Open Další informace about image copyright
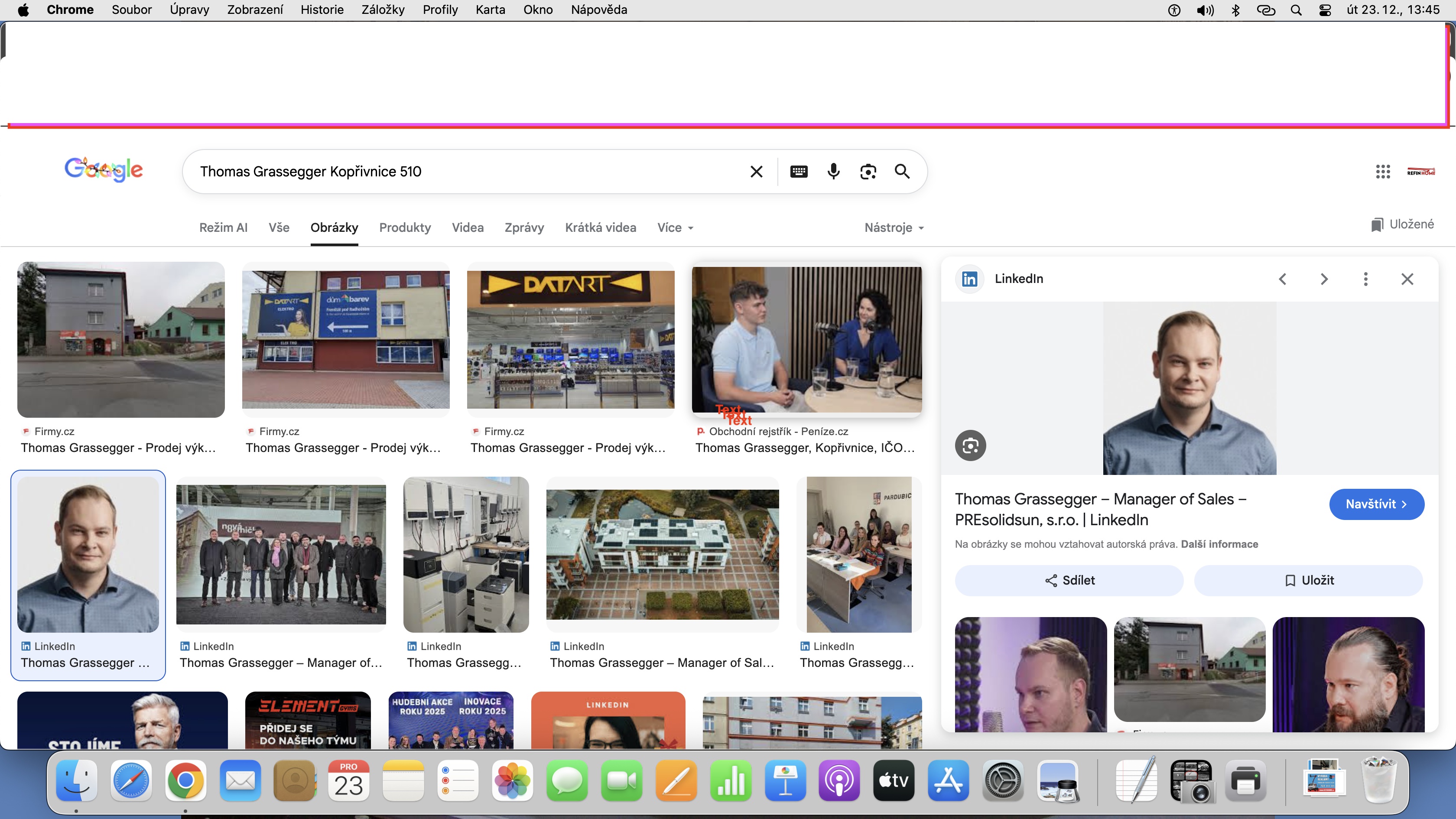The height and width of the screenshot is (819, 1456). (1219, 544)
